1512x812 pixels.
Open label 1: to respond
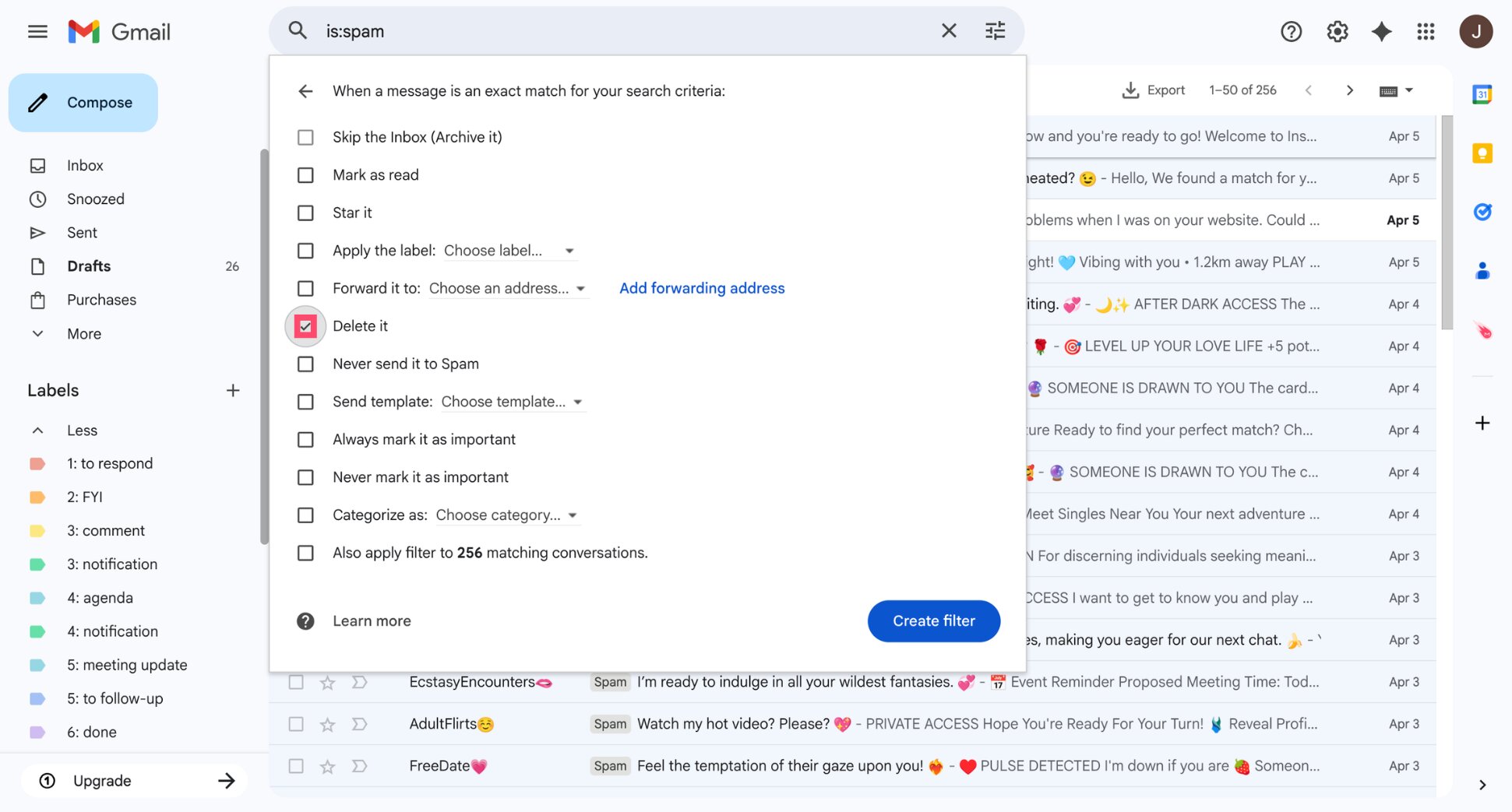(x=110, y=464)
